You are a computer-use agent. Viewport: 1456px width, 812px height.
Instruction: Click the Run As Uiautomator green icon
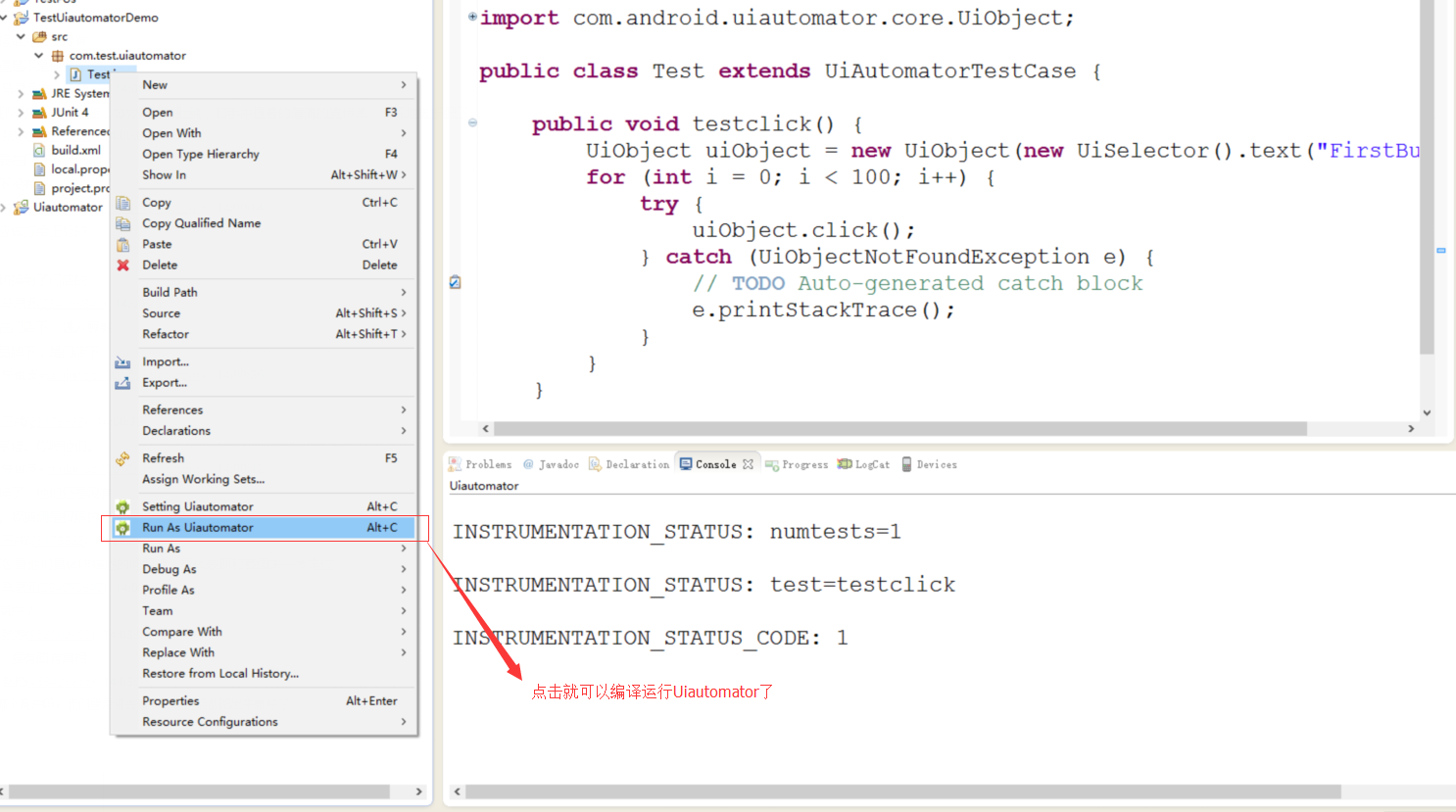point(122,528)
